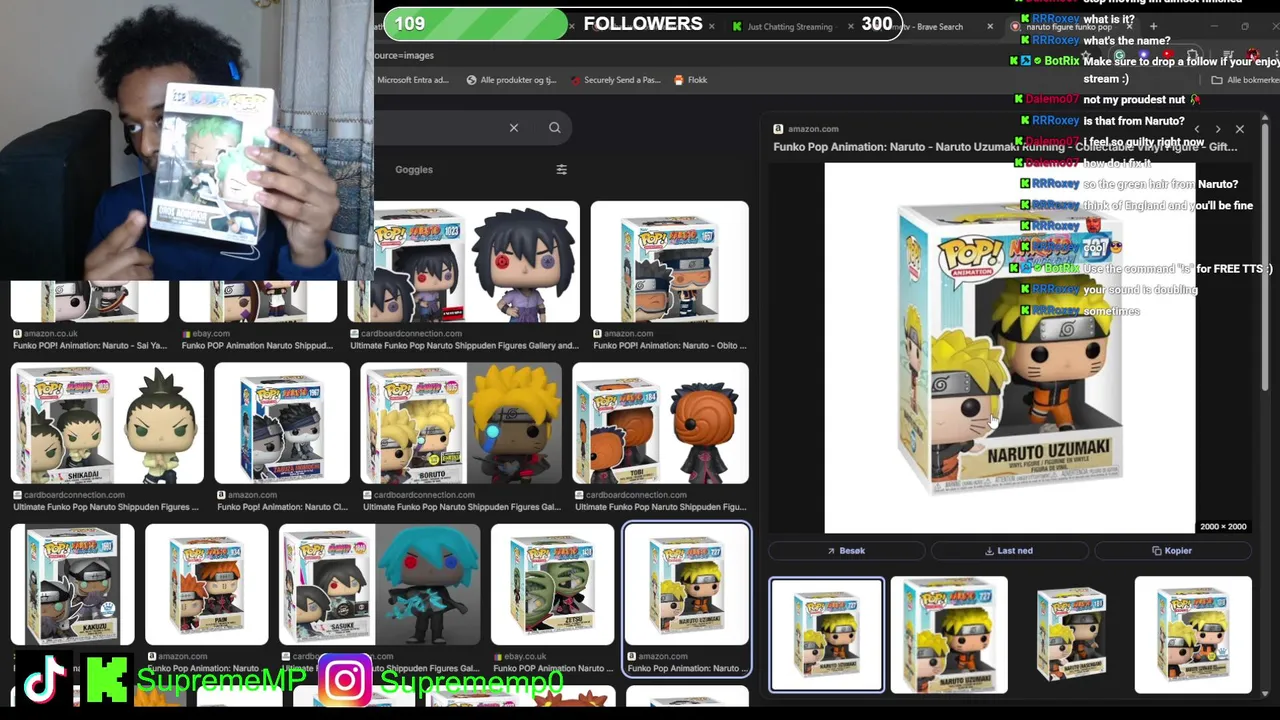Open the Kakuzu Funko image result
The height and width of the screenshot is (720, 1280).
pyautogui.click(x=72, y=585)
